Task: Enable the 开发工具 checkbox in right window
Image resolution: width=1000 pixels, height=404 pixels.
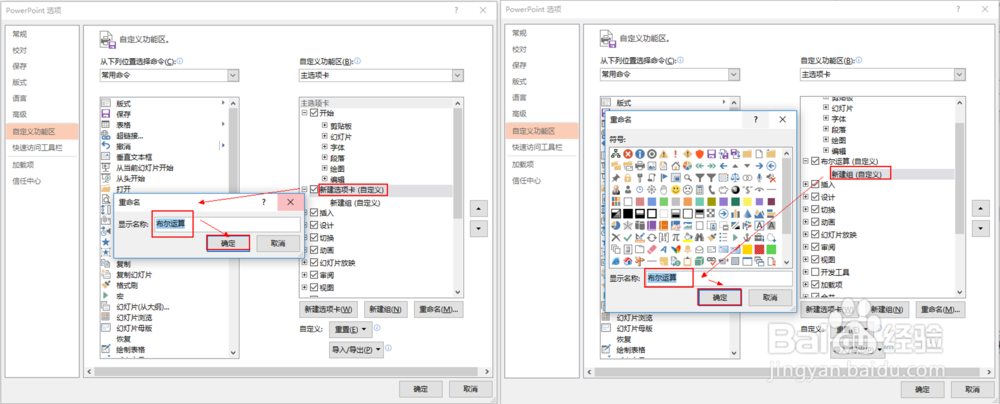Action: 815,272
